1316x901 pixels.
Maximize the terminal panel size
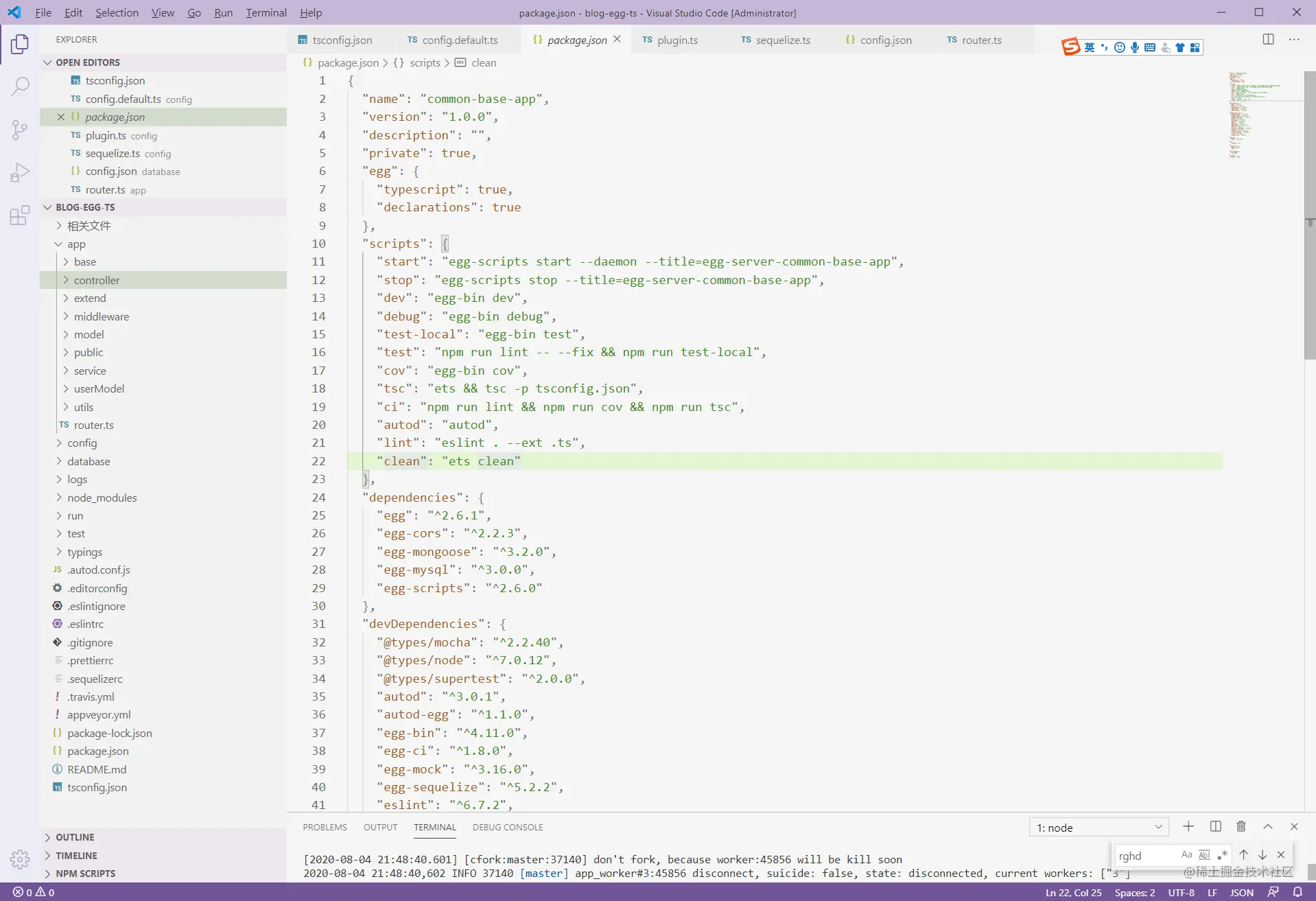click(1268, 827)
